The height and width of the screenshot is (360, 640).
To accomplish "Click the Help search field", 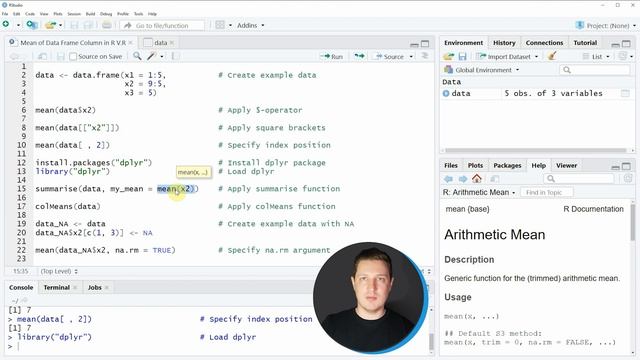I will [578, 178].
